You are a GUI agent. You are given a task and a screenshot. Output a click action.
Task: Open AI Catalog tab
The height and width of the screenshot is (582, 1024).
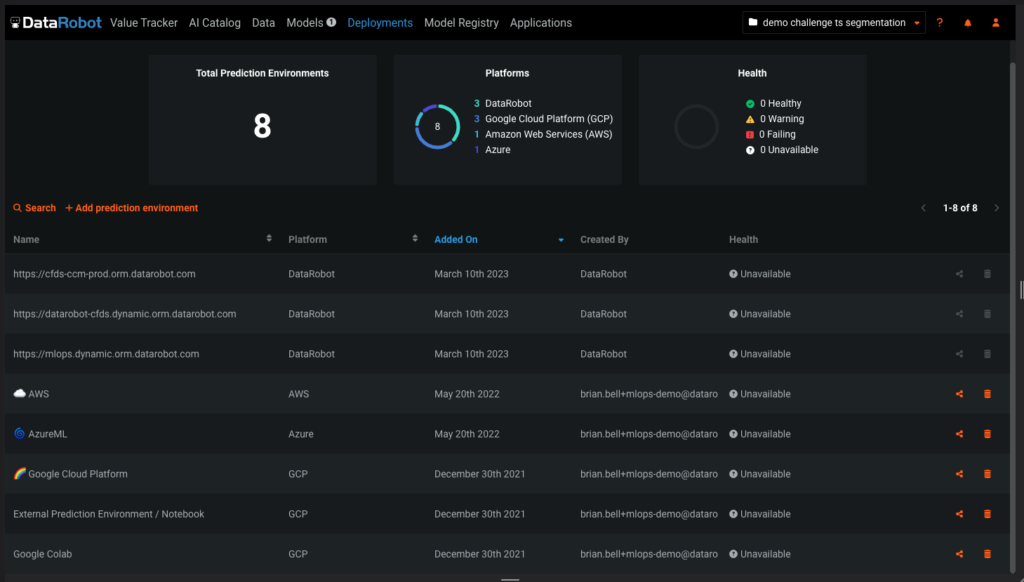click(x=215, y=23)
